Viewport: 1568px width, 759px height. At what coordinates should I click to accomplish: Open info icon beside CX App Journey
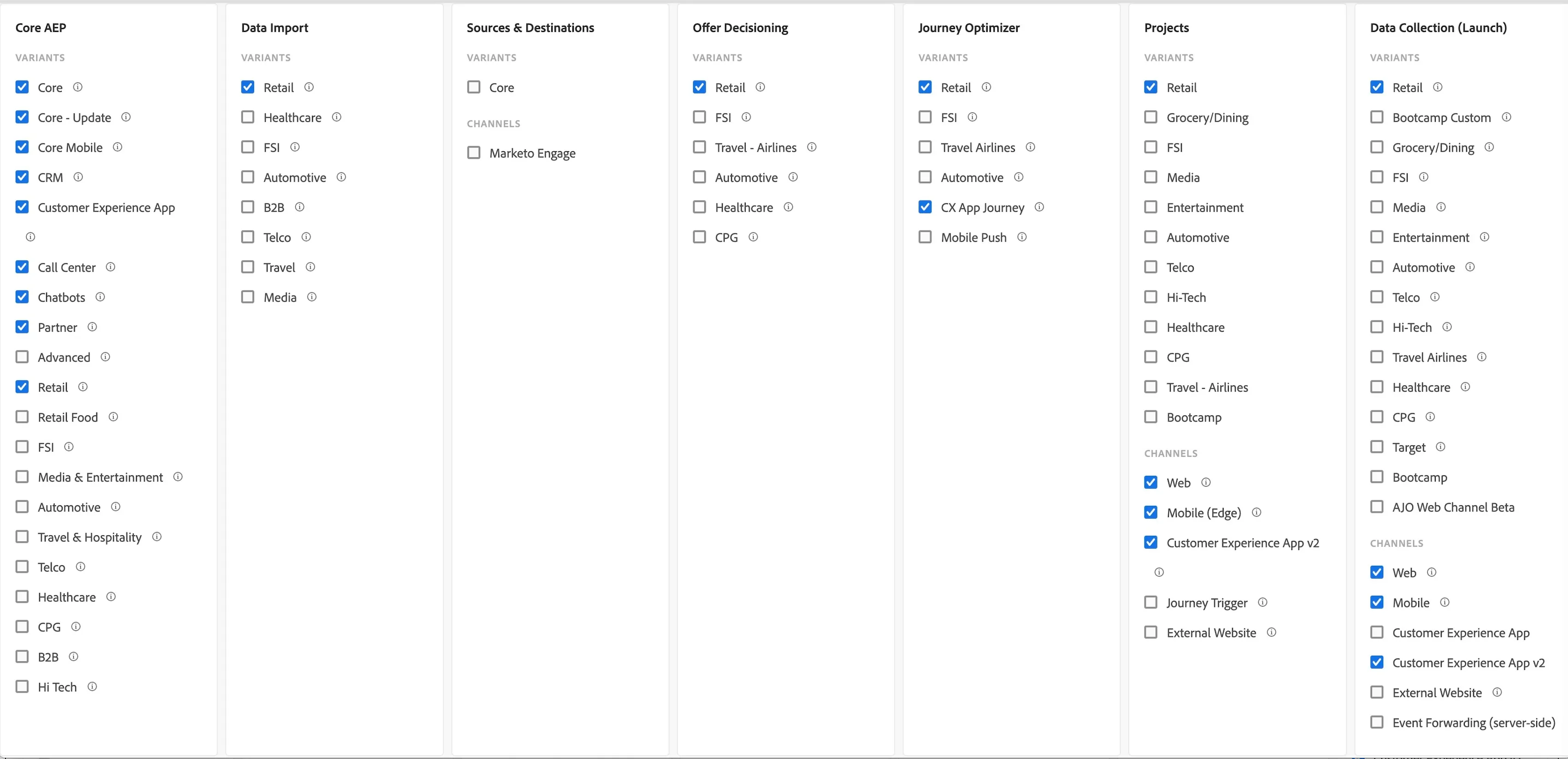click(x=1039, y=207)
